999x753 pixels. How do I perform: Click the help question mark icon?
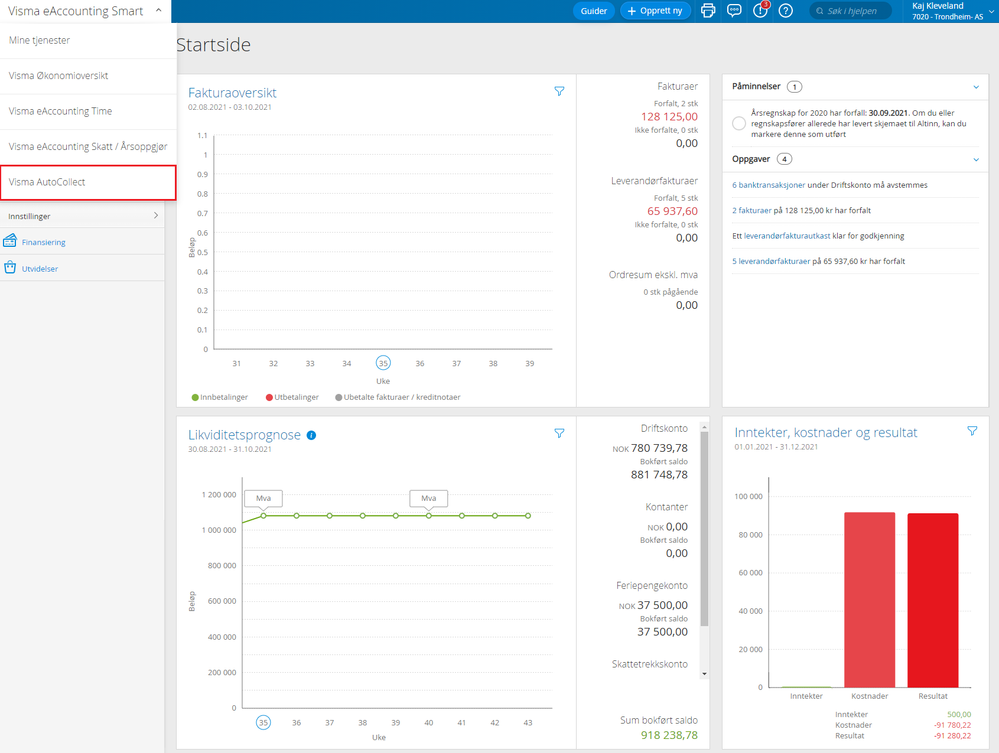(786, 11)
